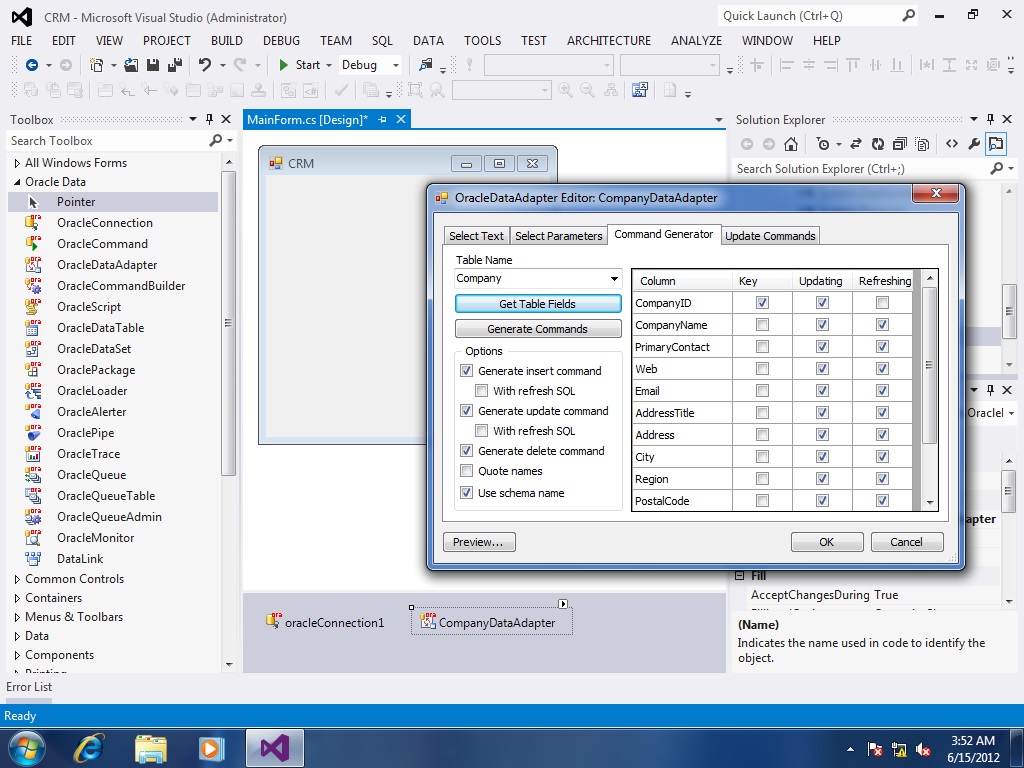The image size is (1024, 768).
Task: Enable With refresh SQL under insert command
Action: click(481, 391)
